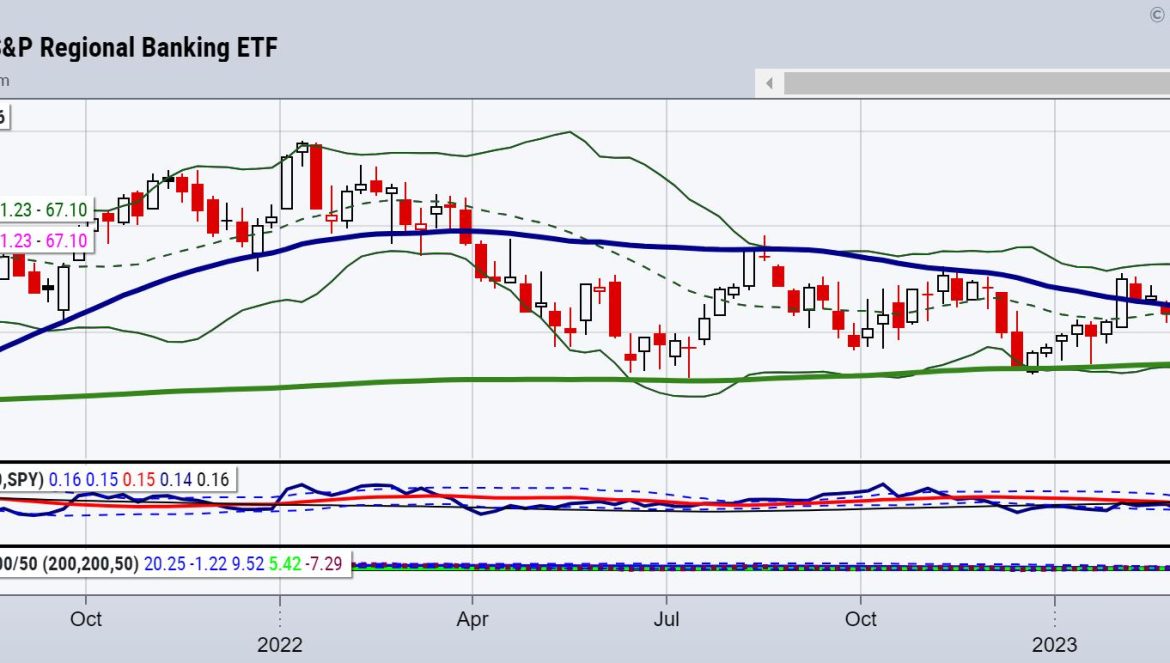Click the black '0.16' indicator value
This screenshot has height=663, width=1170.
click(x=213, y=480)
